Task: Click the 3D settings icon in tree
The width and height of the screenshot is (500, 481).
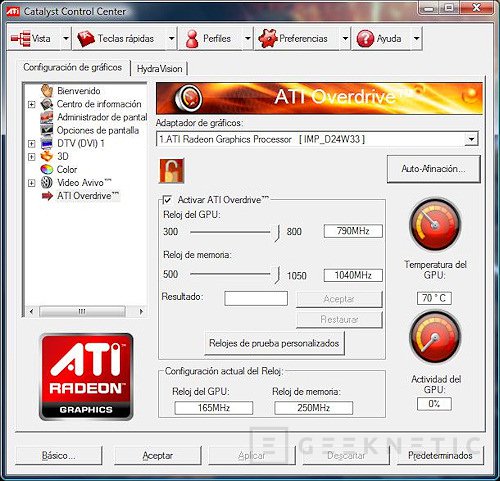Action: tap(47, 156)
